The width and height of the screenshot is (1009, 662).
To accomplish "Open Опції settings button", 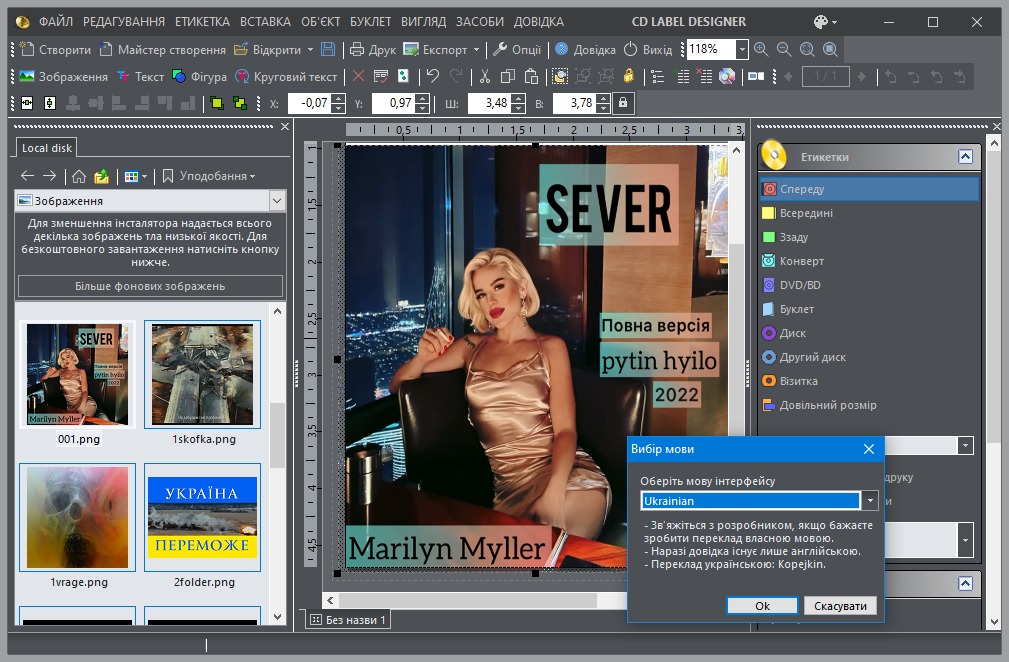I will pos(517,50).
